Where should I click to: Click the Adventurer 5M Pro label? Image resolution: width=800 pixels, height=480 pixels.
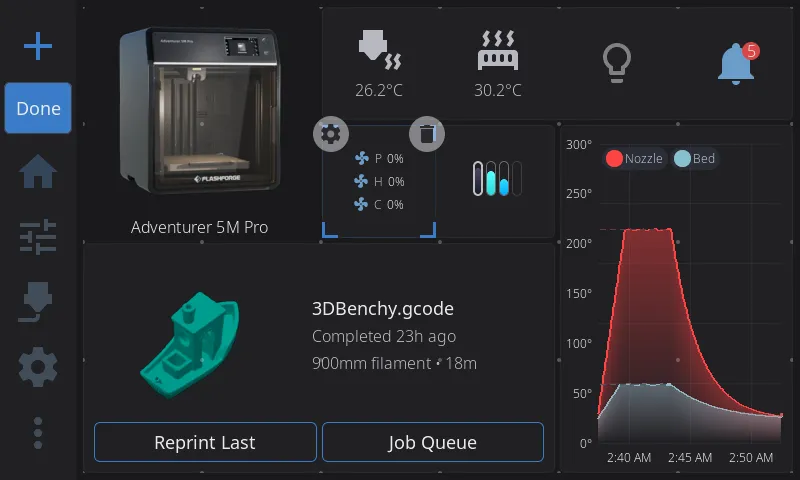click(x=199, y=227)
